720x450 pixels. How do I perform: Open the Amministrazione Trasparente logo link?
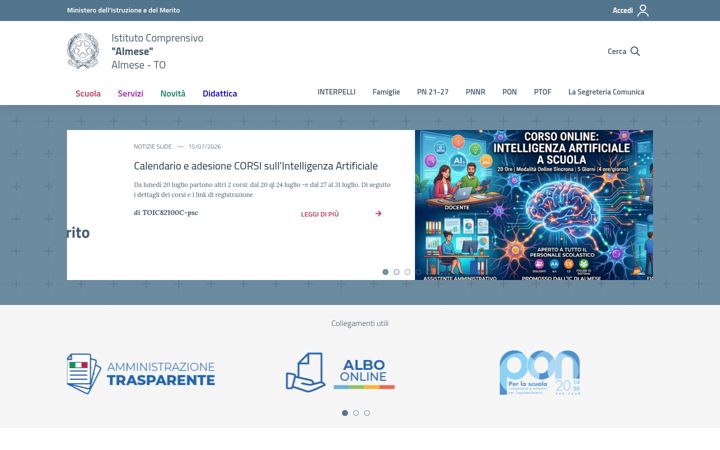(141, 373)
